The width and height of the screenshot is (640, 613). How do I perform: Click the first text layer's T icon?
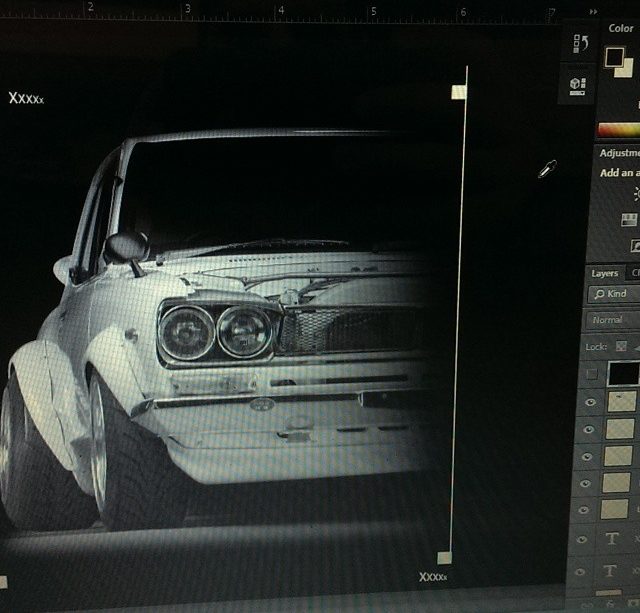(612, 540)
